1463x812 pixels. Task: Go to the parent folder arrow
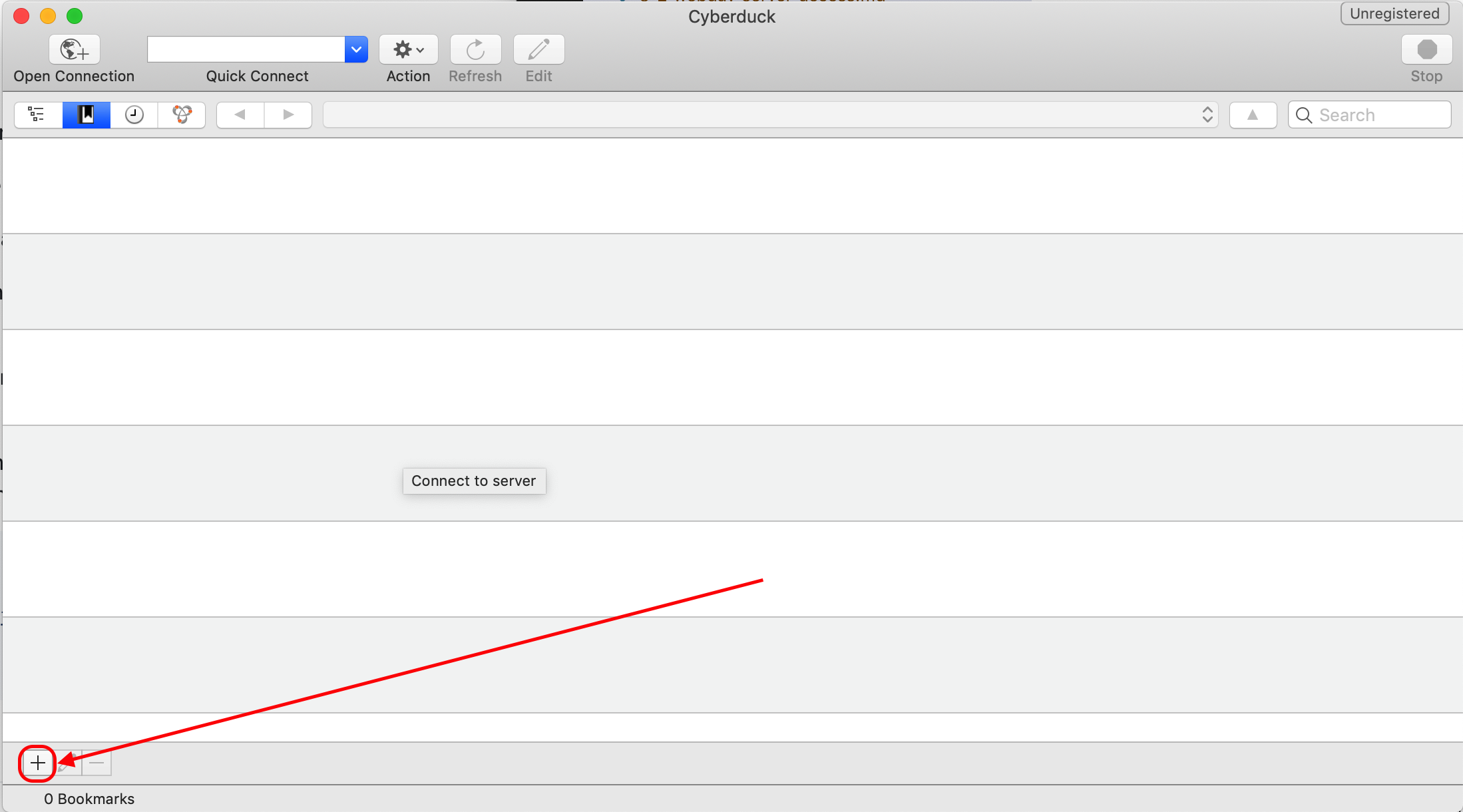[x=1253, y=114]
